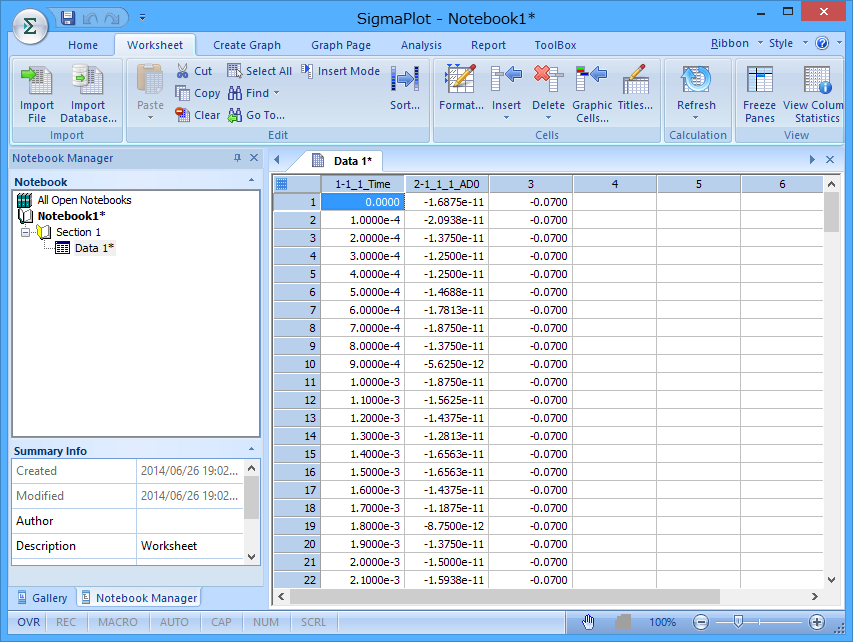The width and height of the screenshot is (853, 642).
Task: Open the Refresh dropdown arrow
Action: point(695,118)
